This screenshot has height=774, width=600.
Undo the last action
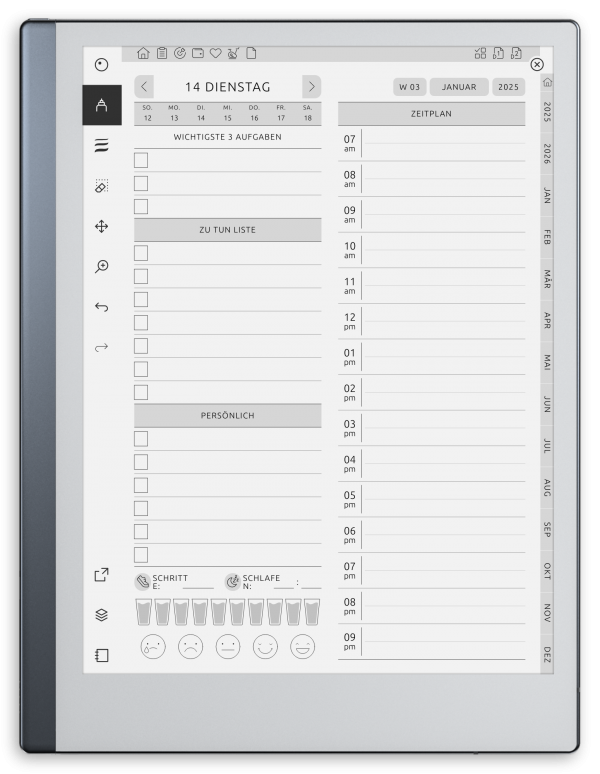tap(101, 307)
